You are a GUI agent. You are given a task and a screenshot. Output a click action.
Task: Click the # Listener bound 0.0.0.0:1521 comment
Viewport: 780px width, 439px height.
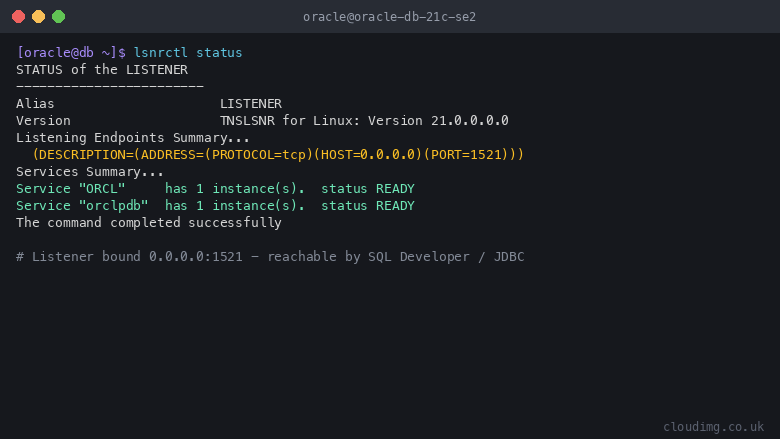point(270,257)
